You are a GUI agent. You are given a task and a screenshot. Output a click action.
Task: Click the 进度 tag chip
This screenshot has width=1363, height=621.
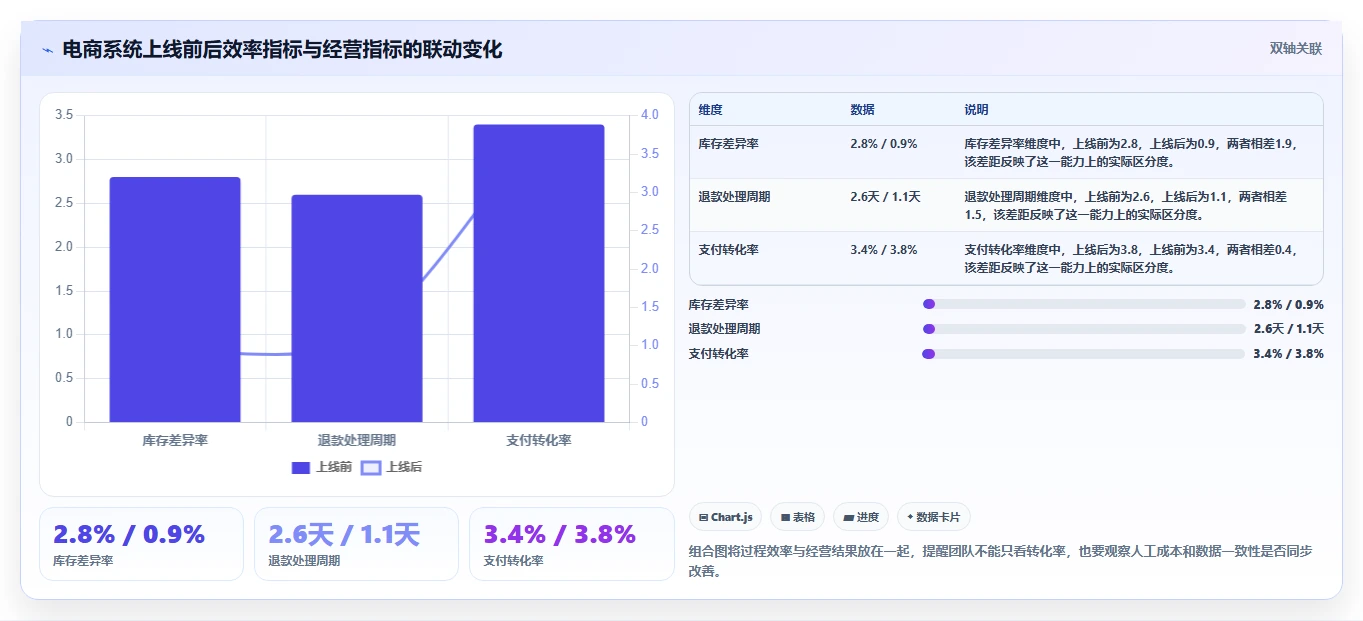861,517
